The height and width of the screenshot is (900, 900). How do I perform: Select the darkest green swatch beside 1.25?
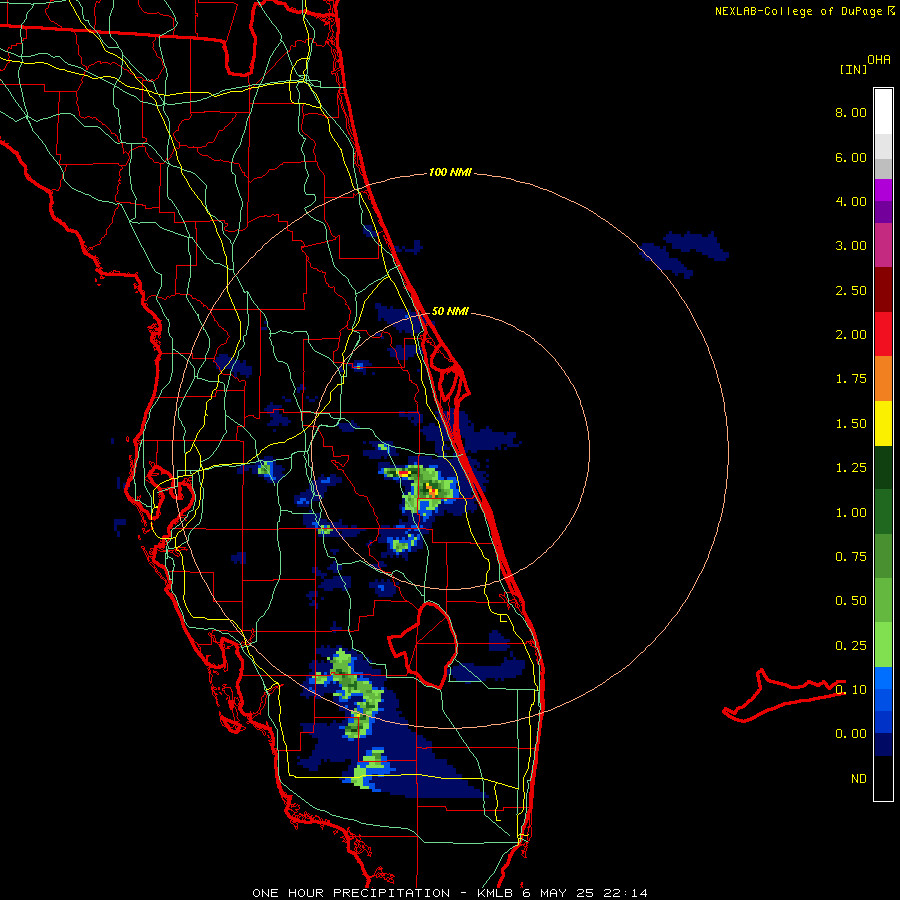[883, 467]
